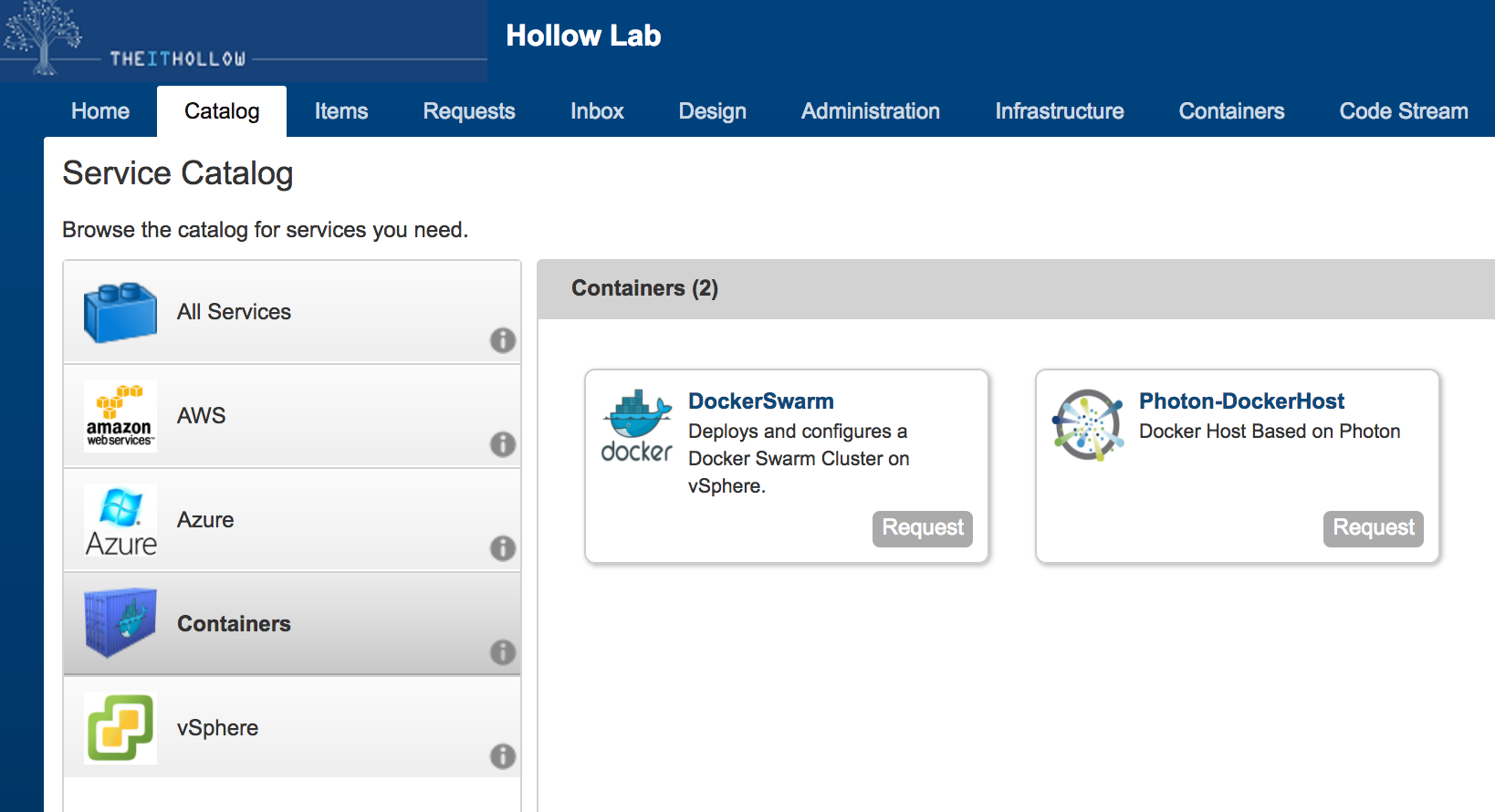This screenshot has width=1495, height=812.
Task: Switch to the Requests tab
Action: [x=469, y=111]
